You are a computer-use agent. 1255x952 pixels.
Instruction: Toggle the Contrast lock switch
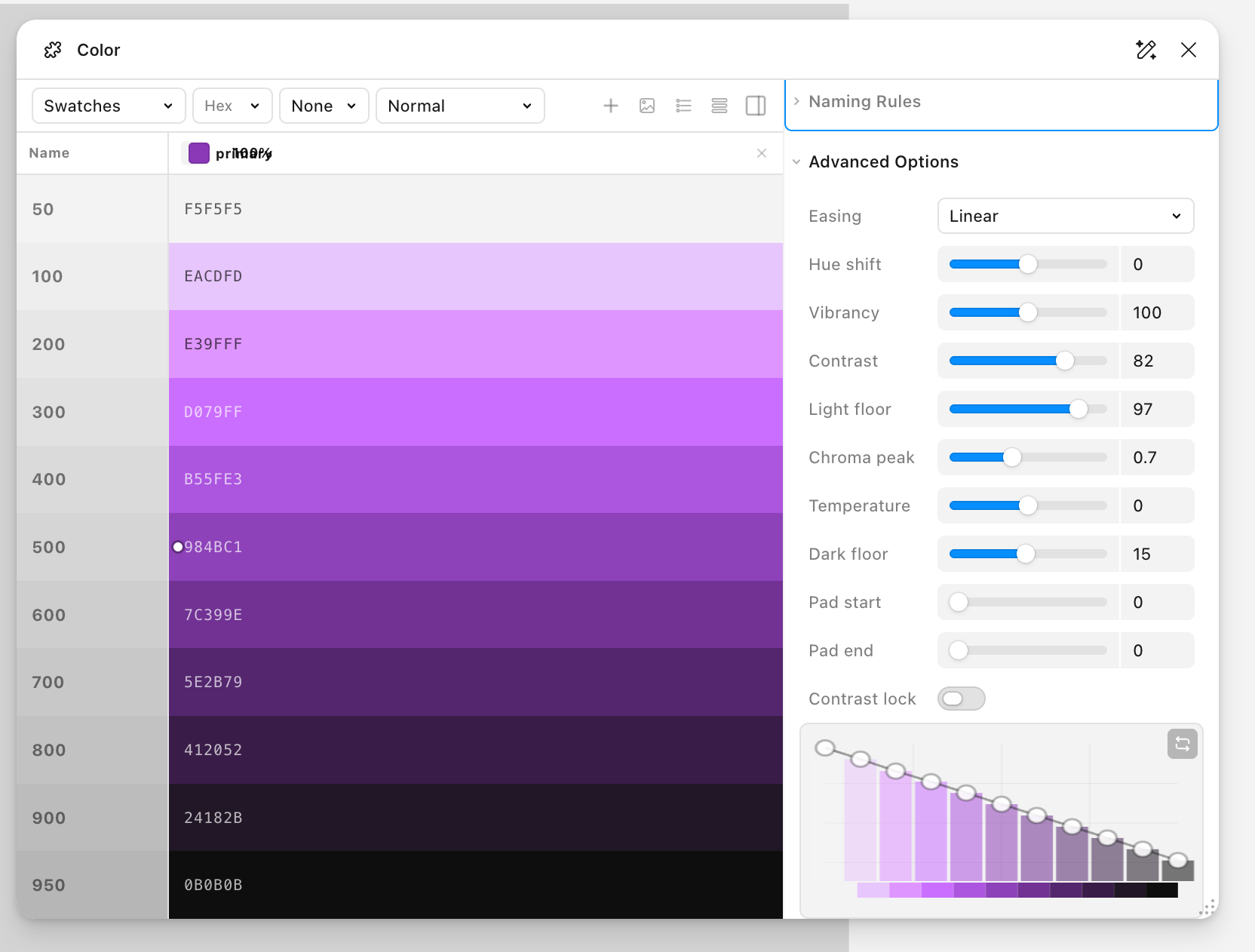point(962,699)
